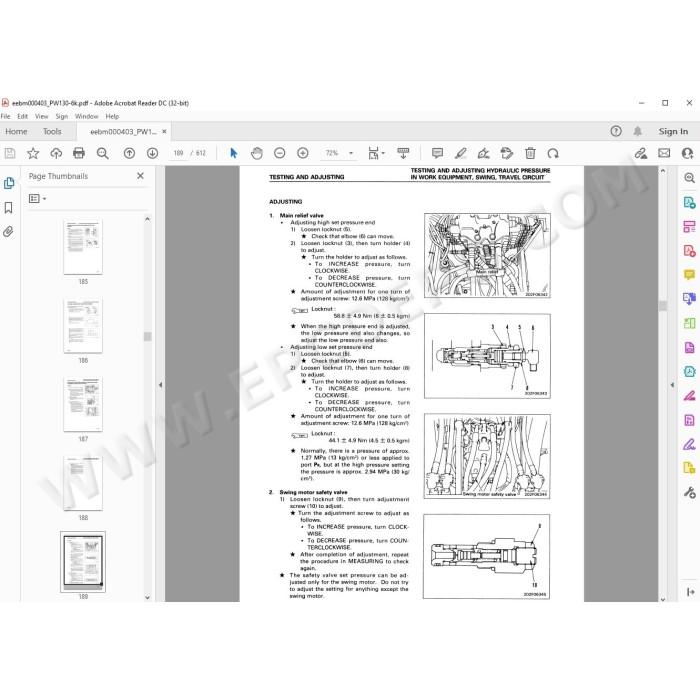Select page 189 thumbnail

[x=83, y=561]
